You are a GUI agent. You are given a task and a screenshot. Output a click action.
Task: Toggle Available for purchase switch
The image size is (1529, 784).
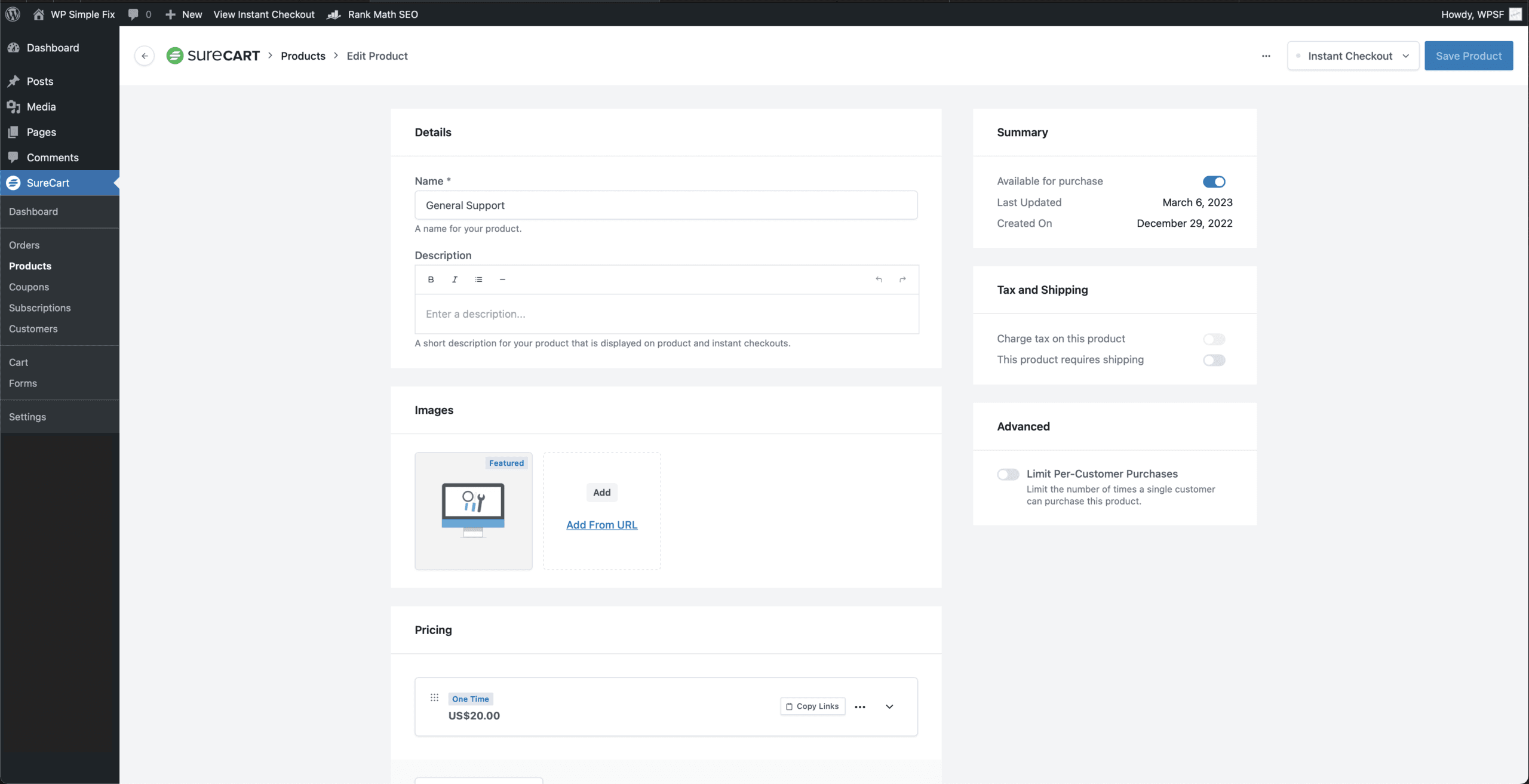point(1214,182)
